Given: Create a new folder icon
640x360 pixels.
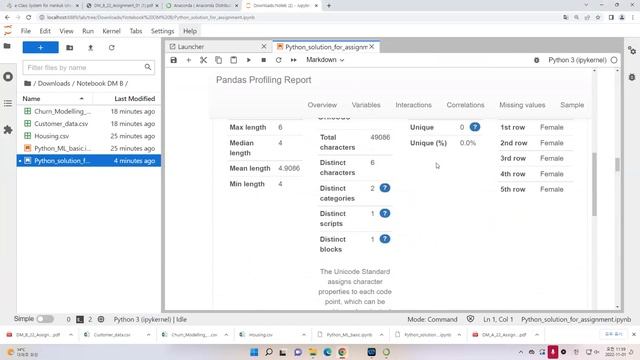Looking at the screenshot, I should coord(70,48).
